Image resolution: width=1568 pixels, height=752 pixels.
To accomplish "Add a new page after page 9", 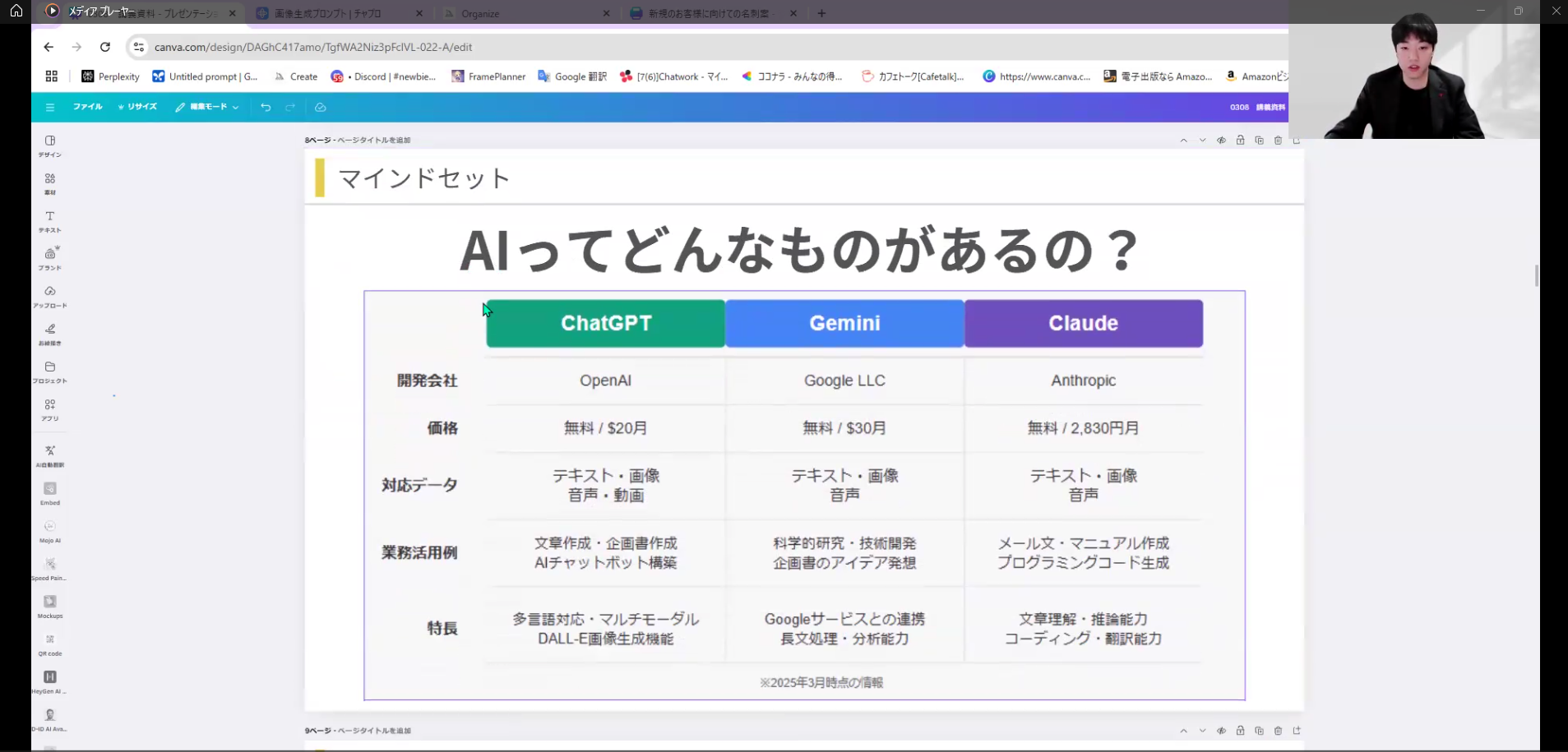I will pyautogui.click(x=1297, y=731).
